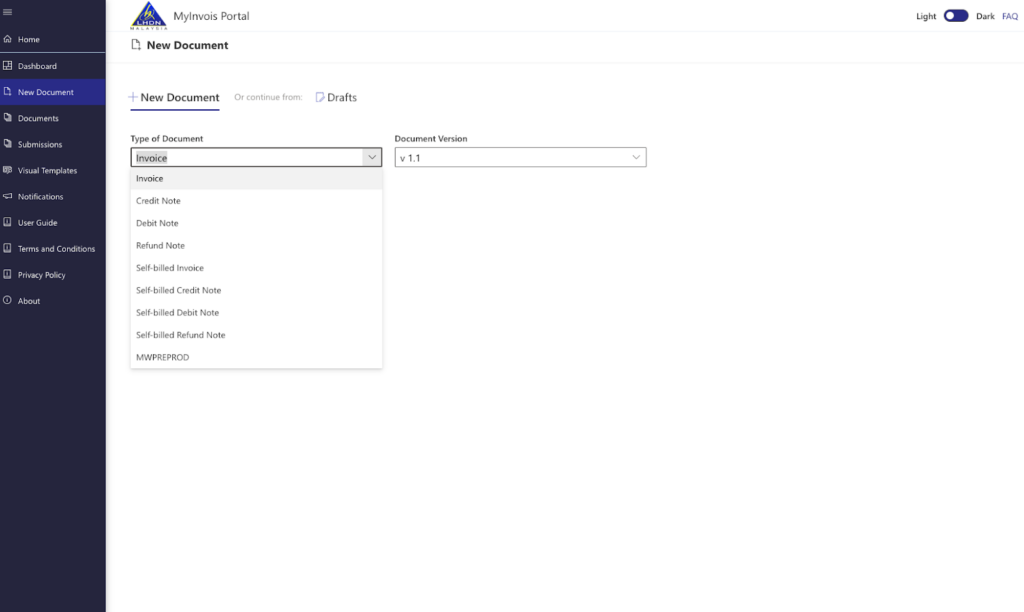
Task: Open Dashboard via its sidebar icon
Action: point(8,66)
